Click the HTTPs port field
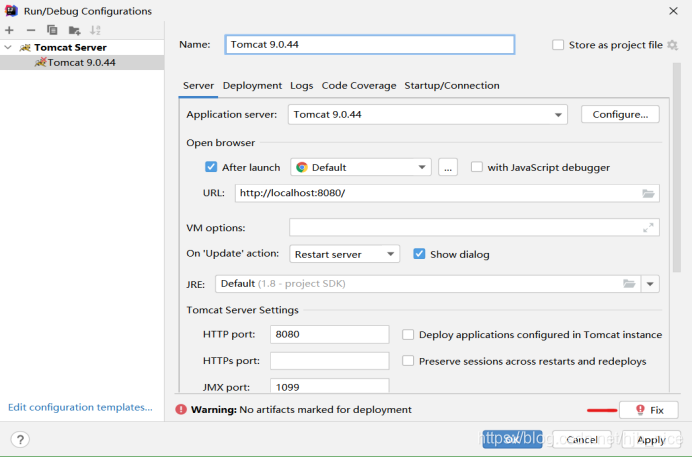This screenshot has height=457, width=693. pos(330,361)
